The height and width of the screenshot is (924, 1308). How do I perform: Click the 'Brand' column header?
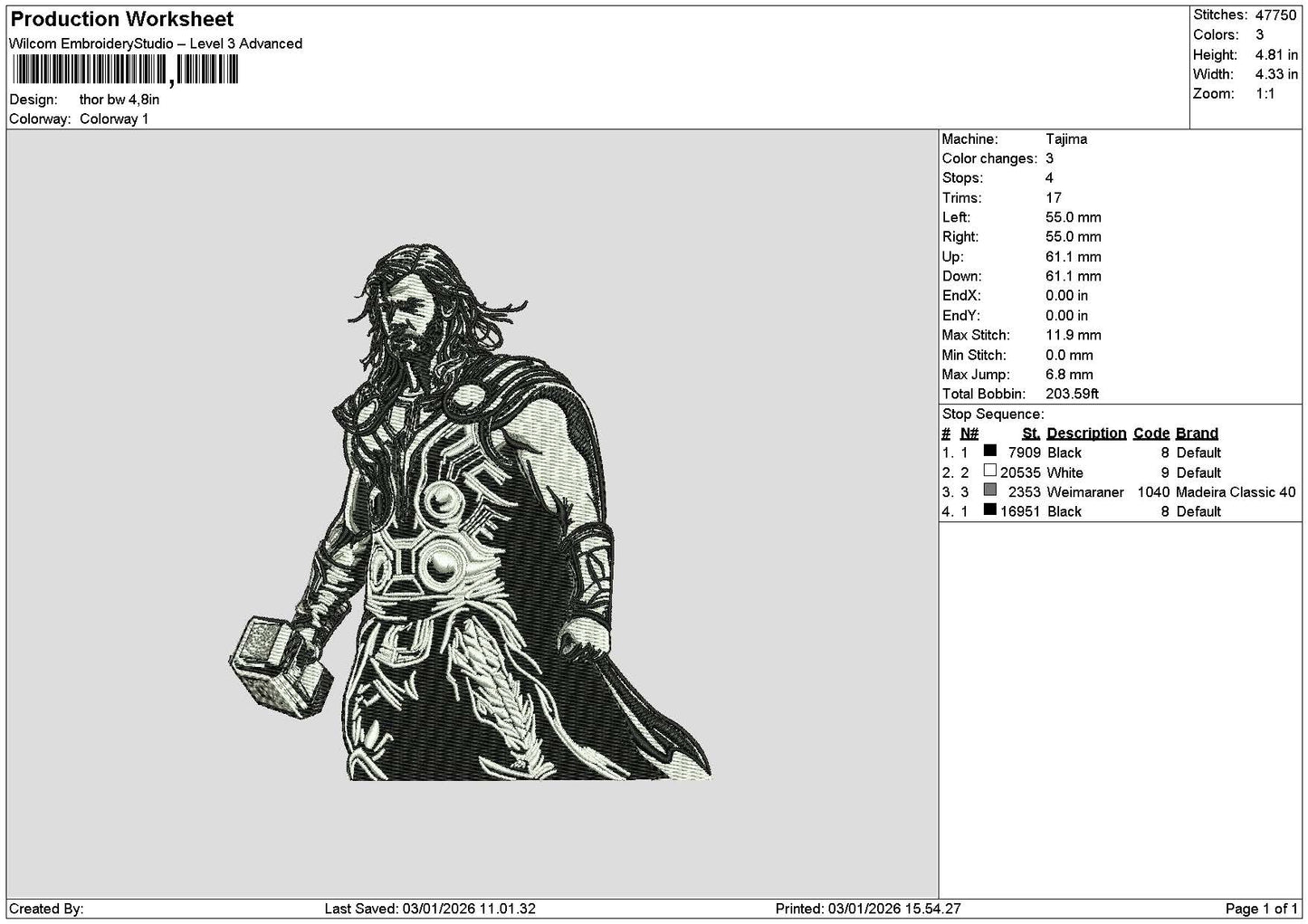point(1197,433)
